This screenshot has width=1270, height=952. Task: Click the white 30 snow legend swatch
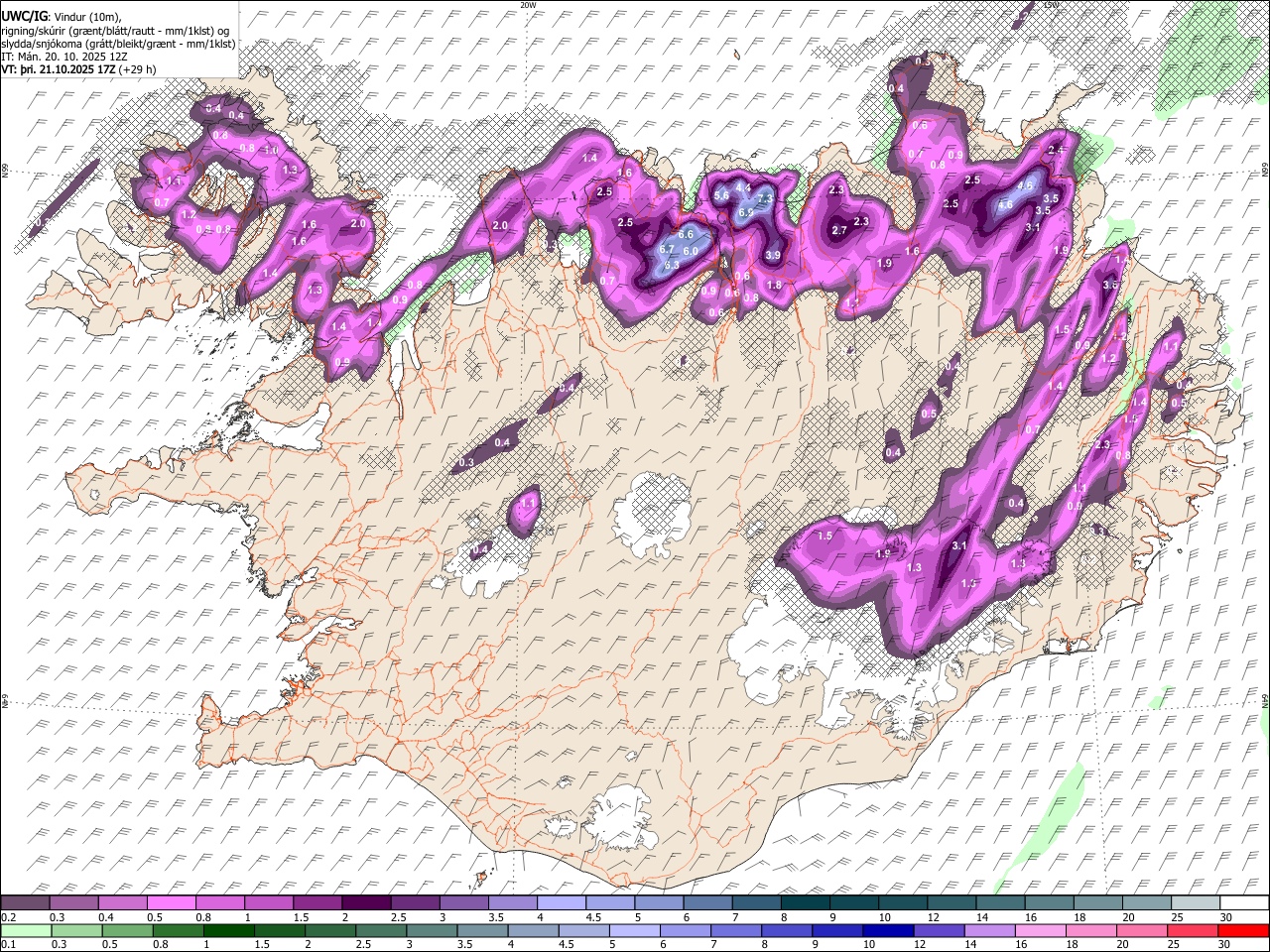pos(1243,902)
